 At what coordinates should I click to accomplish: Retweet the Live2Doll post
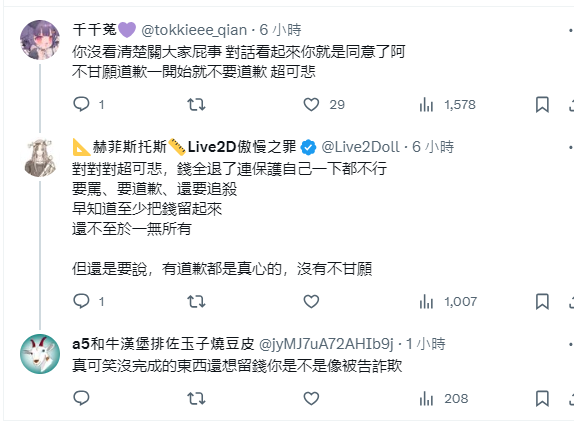coord(196,302)
